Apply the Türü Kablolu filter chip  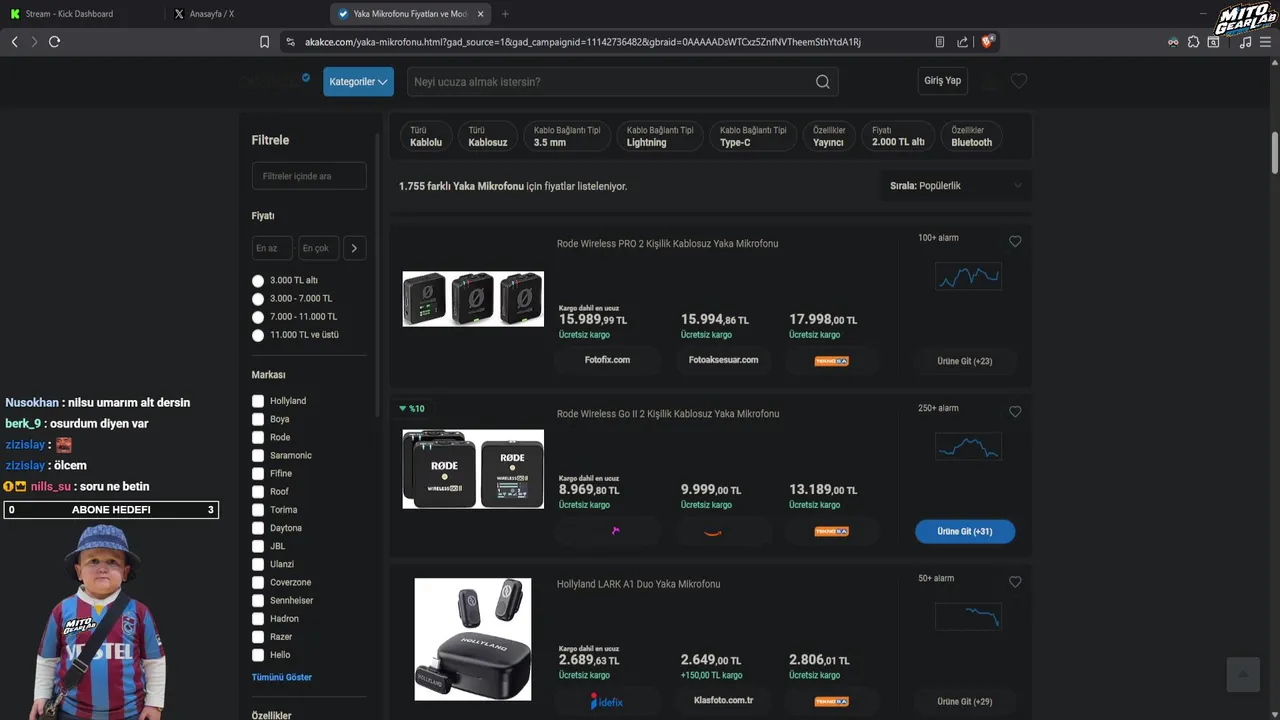tap(426, 136)
